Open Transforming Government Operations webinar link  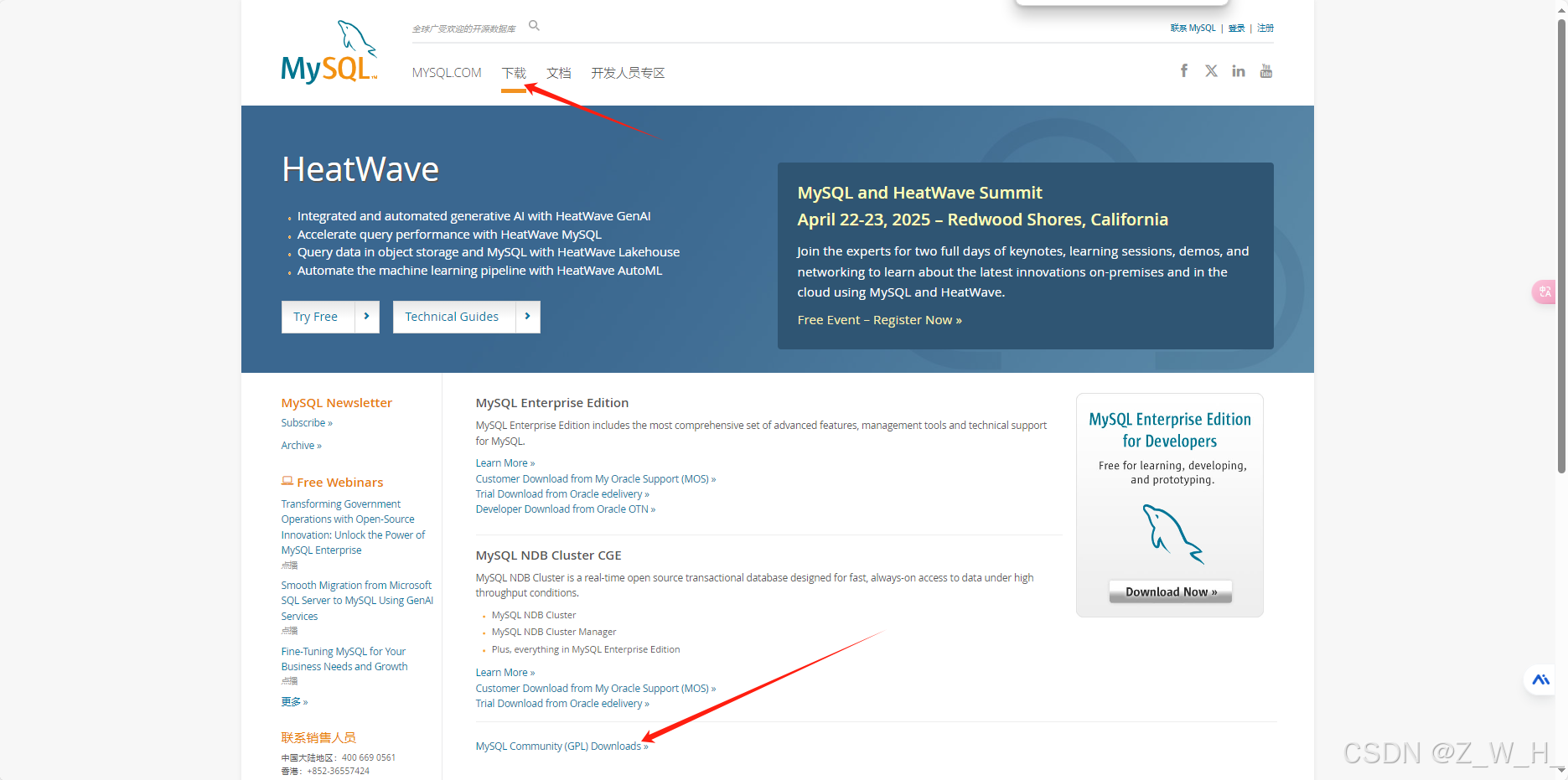[353, 527]
